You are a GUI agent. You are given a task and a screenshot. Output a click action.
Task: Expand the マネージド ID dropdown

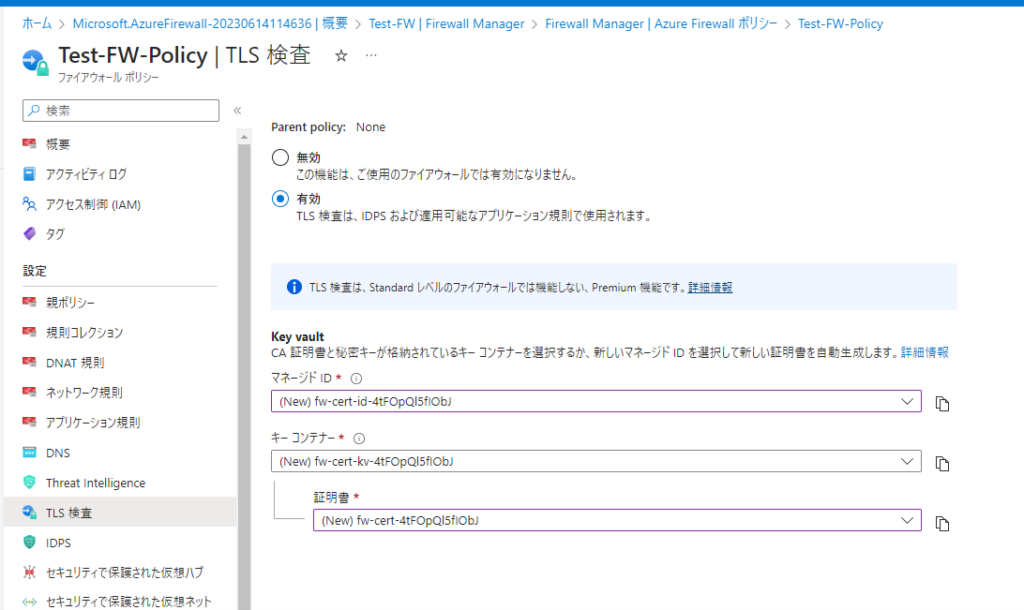point(907,402)
